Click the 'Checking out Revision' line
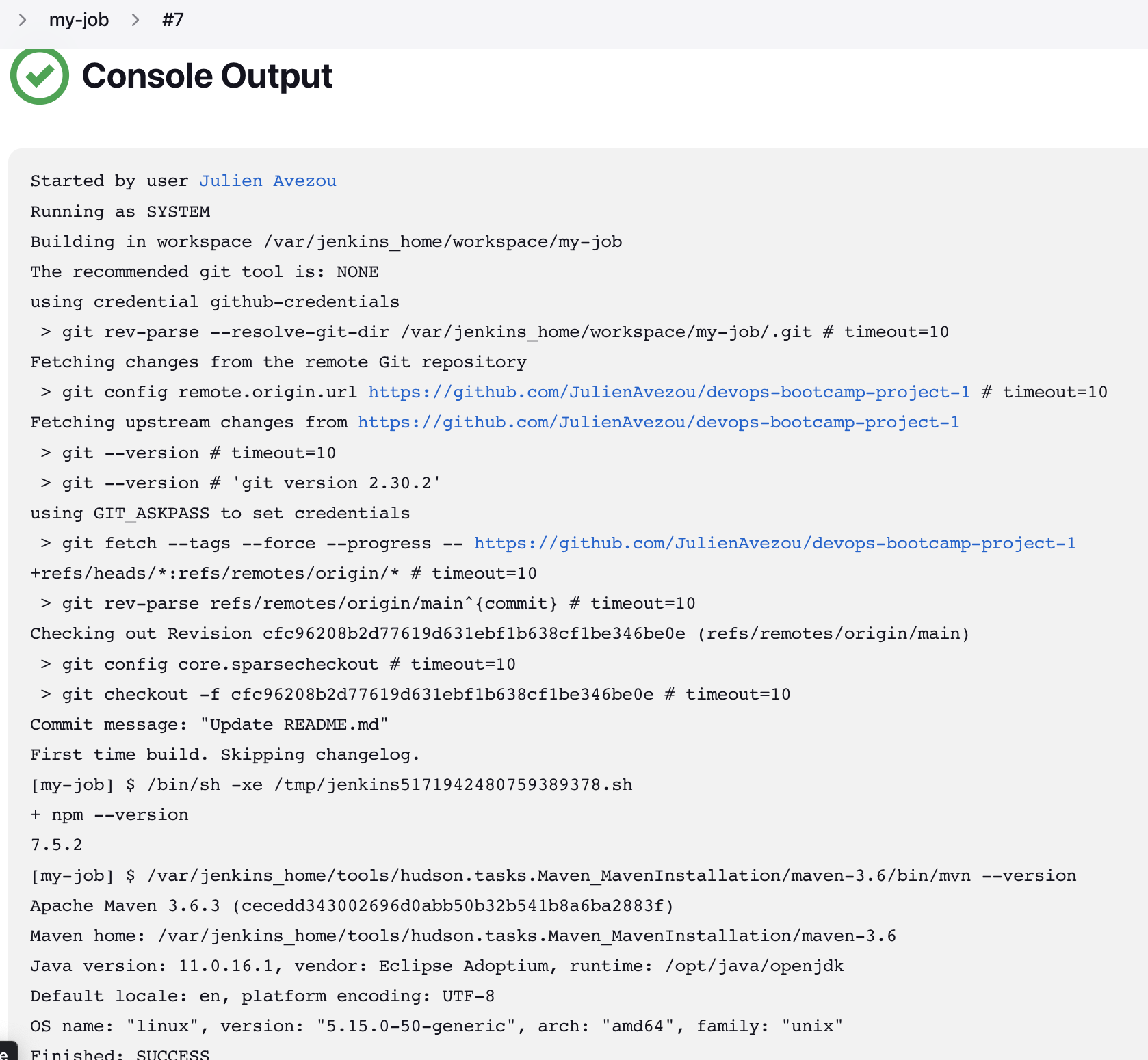Viewport: 1148px width, 1060px height. coord(500,634)
